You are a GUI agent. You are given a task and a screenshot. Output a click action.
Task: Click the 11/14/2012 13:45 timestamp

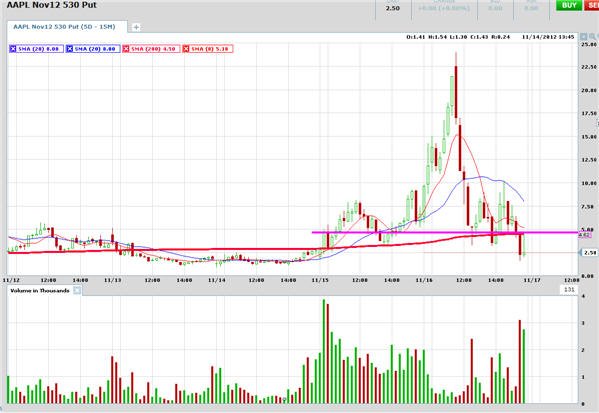click(548, 37)
